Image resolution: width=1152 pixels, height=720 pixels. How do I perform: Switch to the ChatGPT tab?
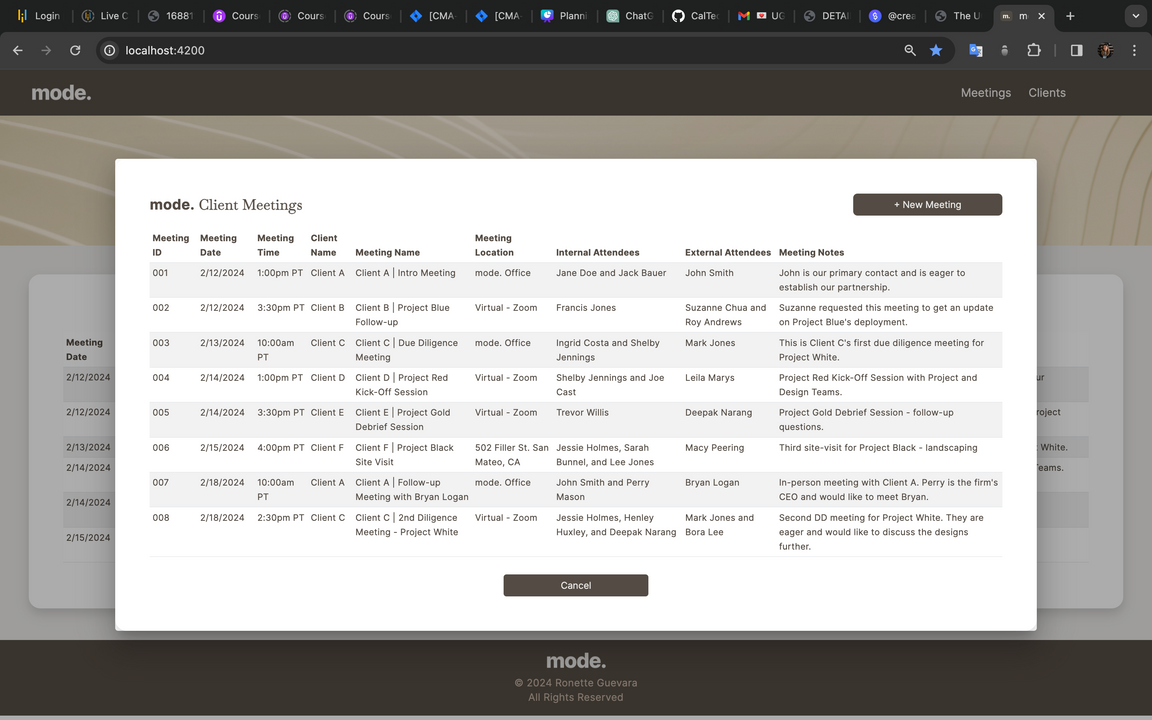pos(629,16)
